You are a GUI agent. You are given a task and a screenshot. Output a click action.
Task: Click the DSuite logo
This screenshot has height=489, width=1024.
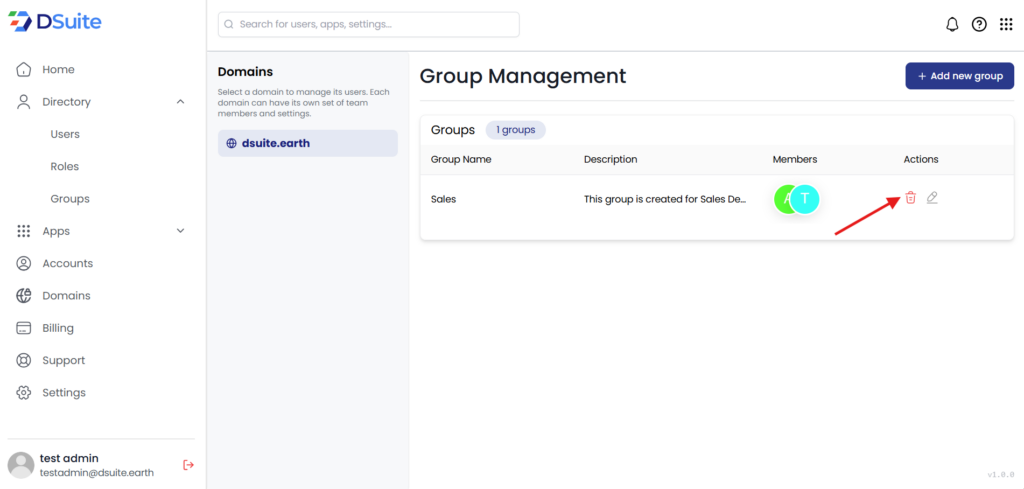(58, 22)
